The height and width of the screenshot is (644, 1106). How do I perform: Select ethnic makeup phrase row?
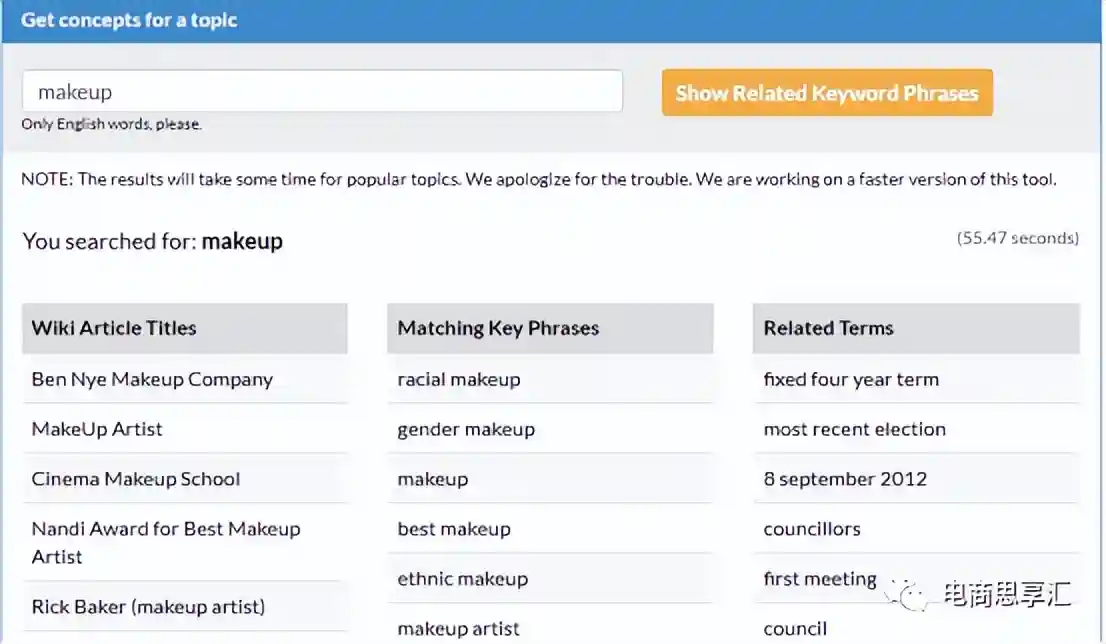462,579
